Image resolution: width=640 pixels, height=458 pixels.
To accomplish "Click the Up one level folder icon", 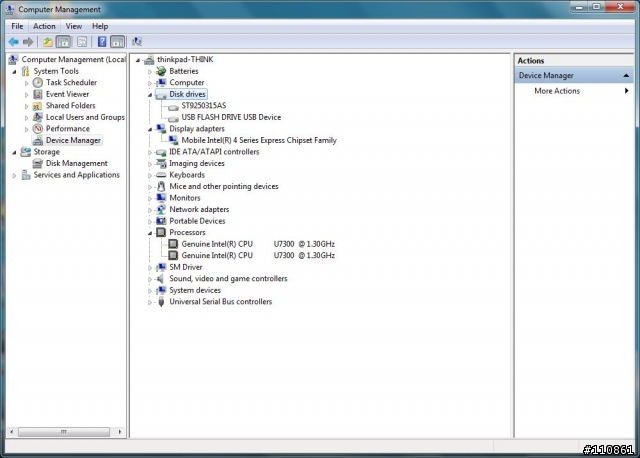I will (48, 42).
